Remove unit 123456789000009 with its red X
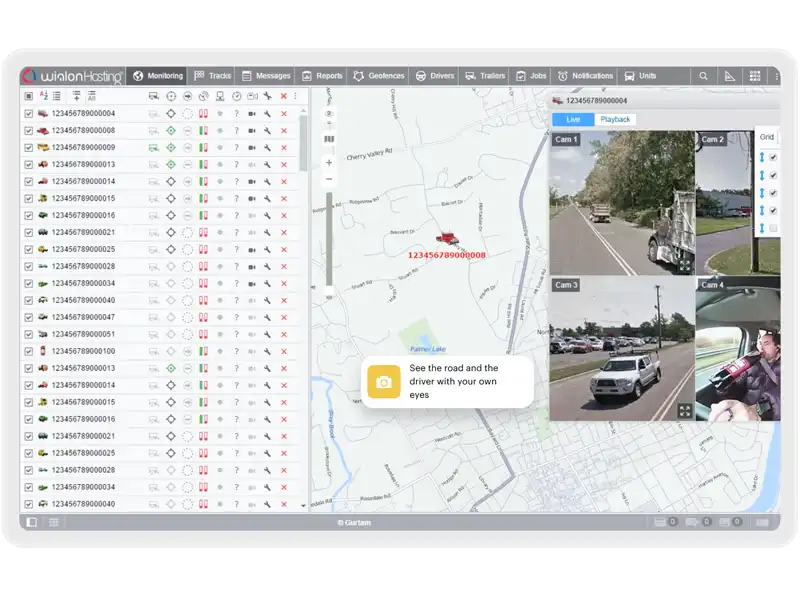The height and width of the screenshot is (600, 800). click(x=284, y=147)
